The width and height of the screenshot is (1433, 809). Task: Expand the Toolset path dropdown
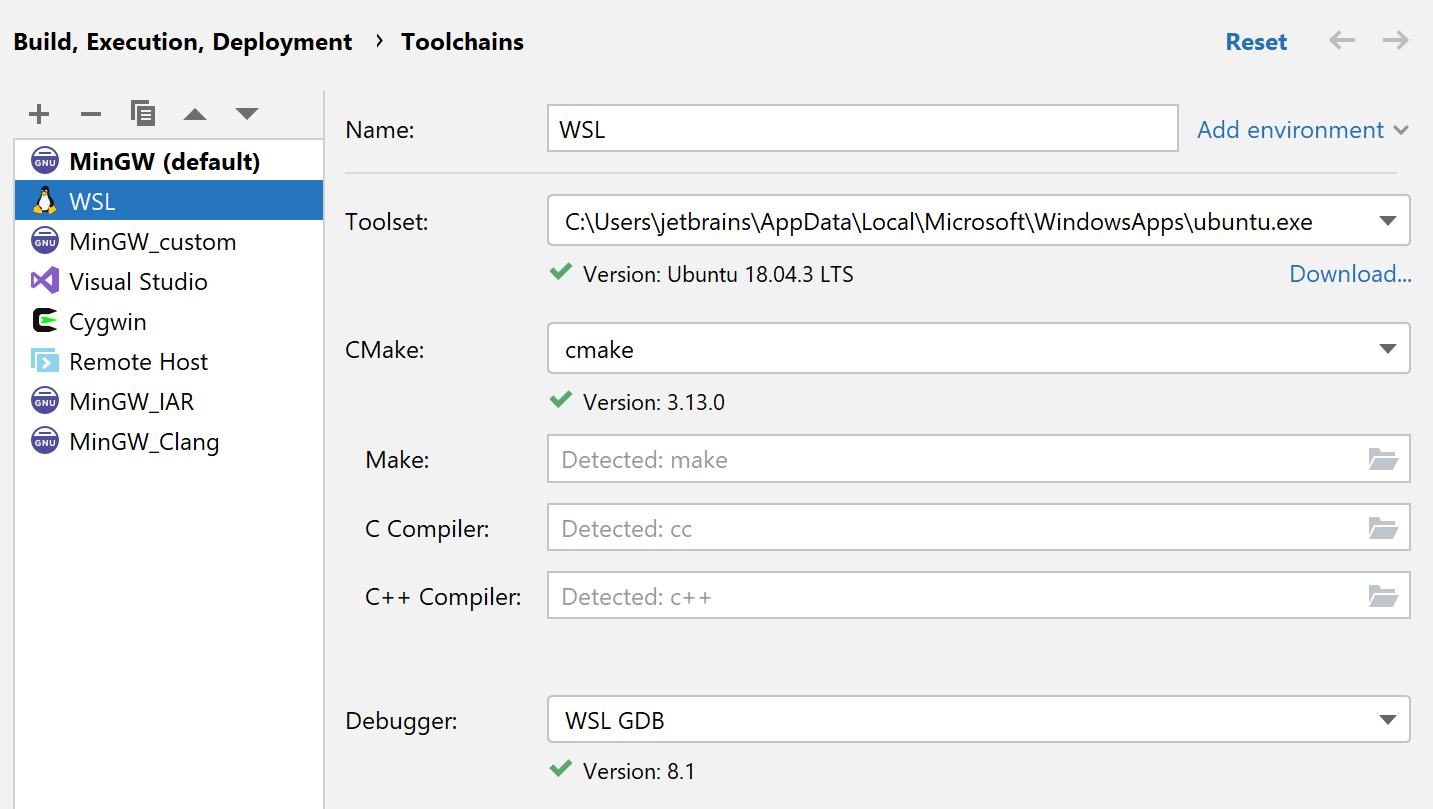[x=1388, y=220]
